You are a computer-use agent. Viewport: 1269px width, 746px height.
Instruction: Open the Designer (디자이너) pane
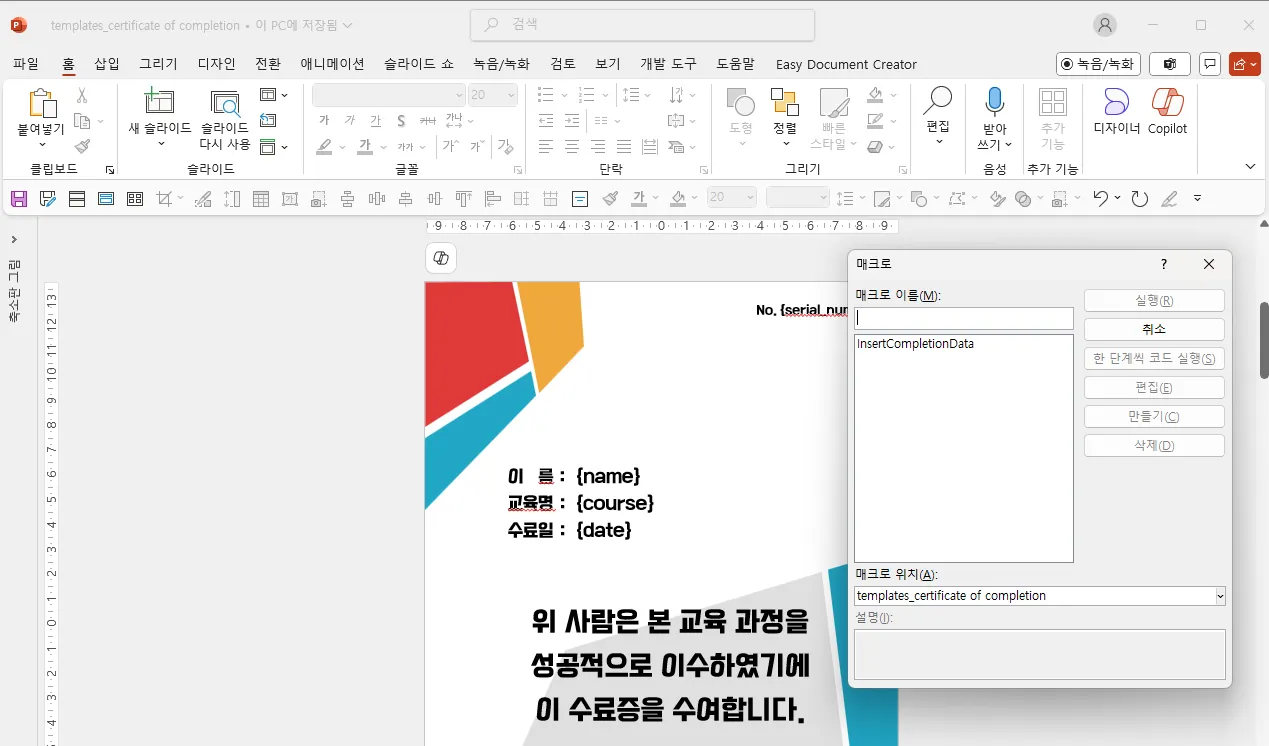point(1116,104)
